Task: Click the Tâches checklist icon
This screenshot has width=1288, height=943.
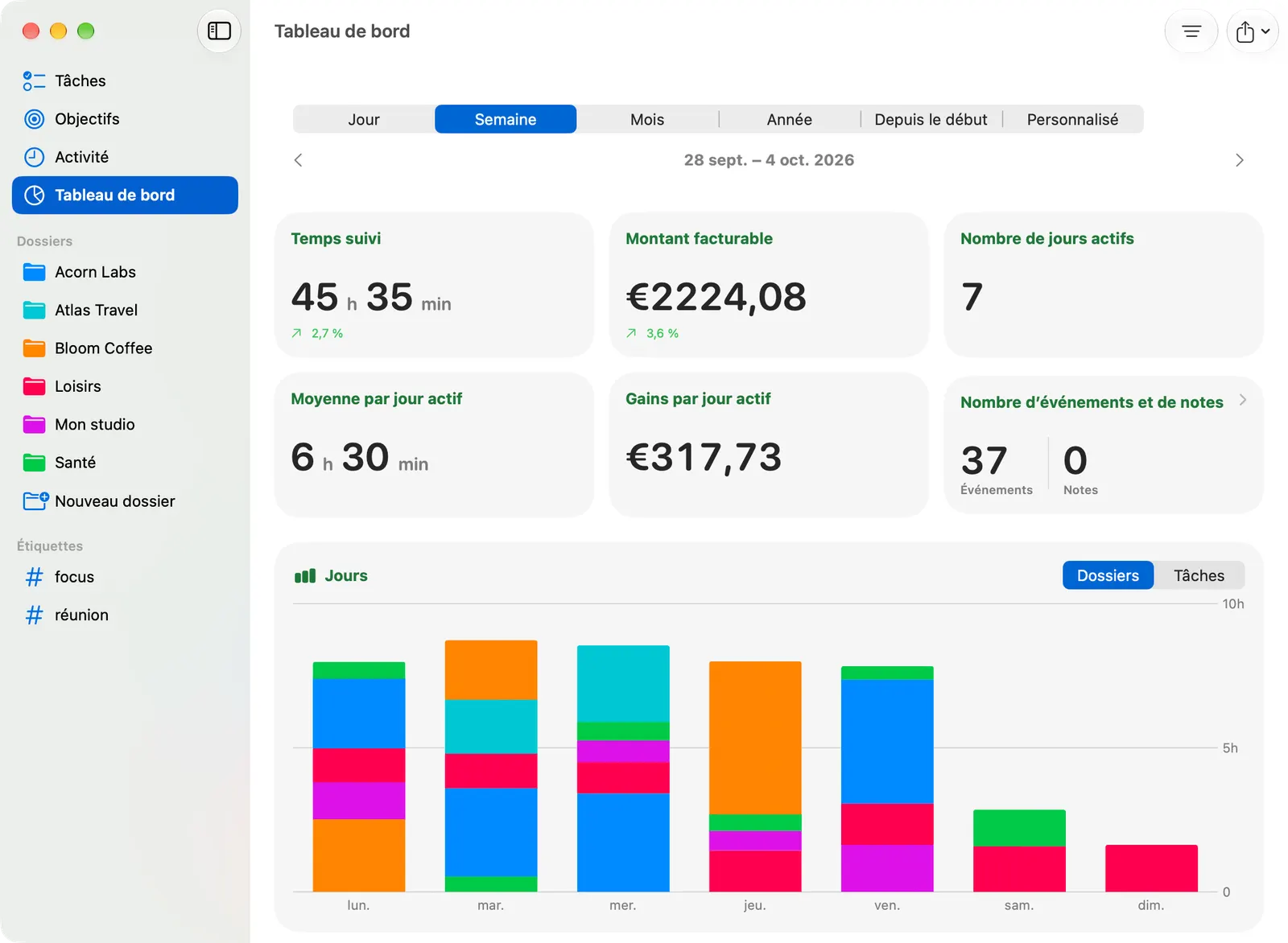Action: (x=34, y=81)
